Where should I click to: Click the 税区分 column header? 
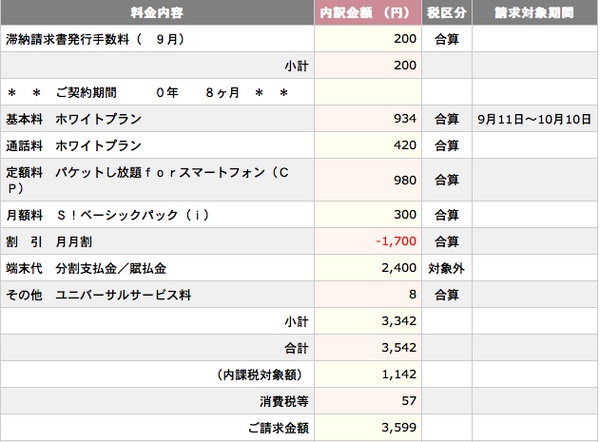coord(447,13)
